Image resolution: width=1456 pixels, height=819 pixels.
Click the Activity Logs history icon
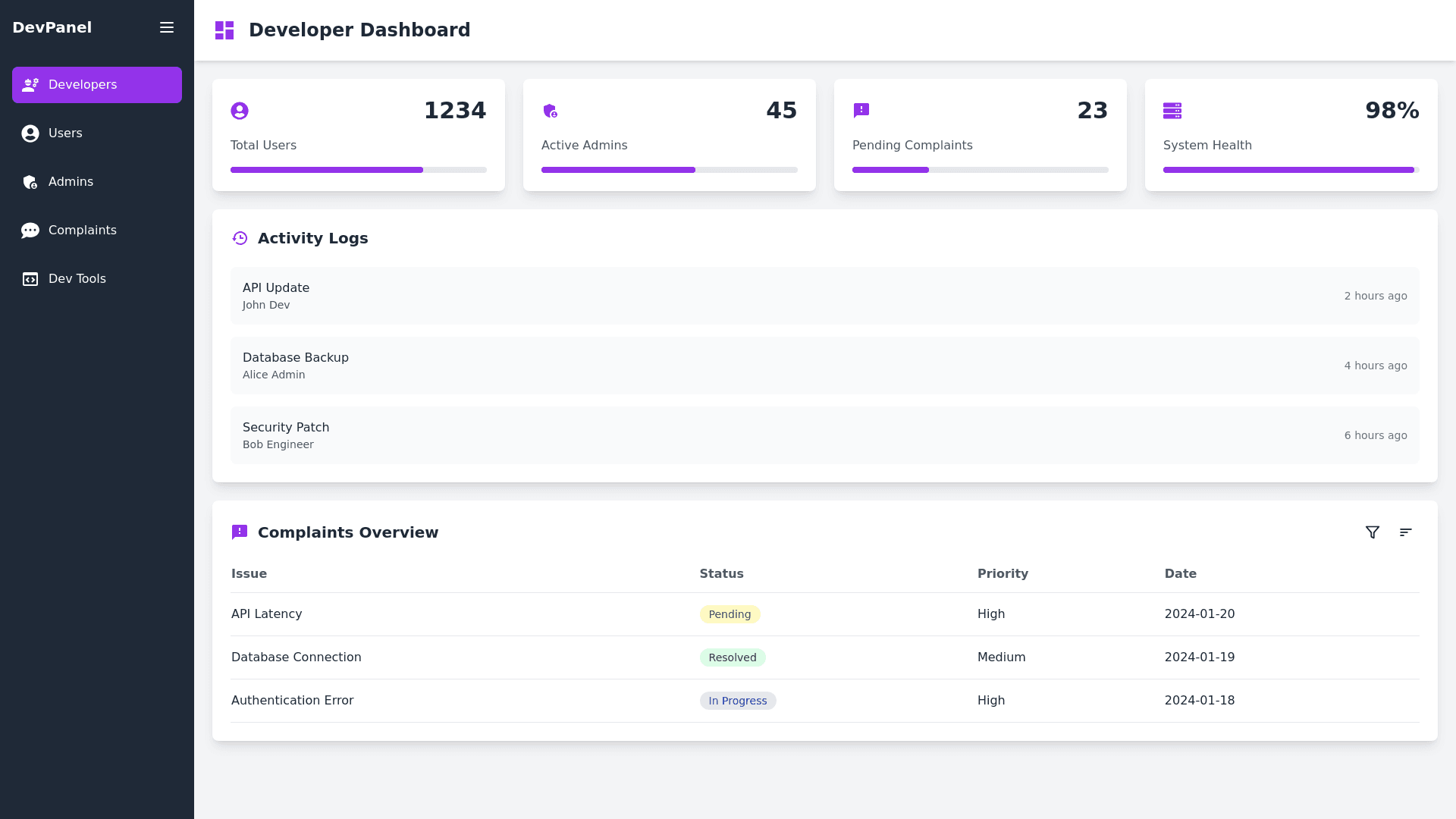[x=240, y=237]
